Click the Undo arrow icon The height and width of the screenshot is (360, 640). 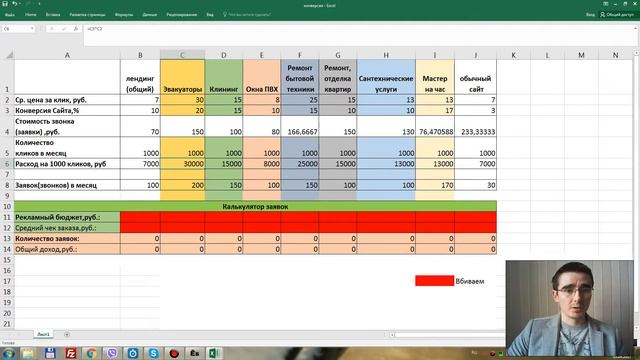(x=14, y=4)
